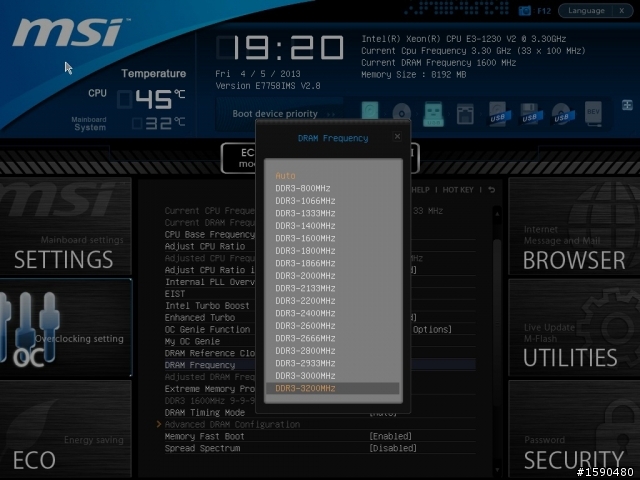The height and width of the screenshot is (480, 640).
Task: Select USB CD-ROM boot device icon
Action: point(562,114)
